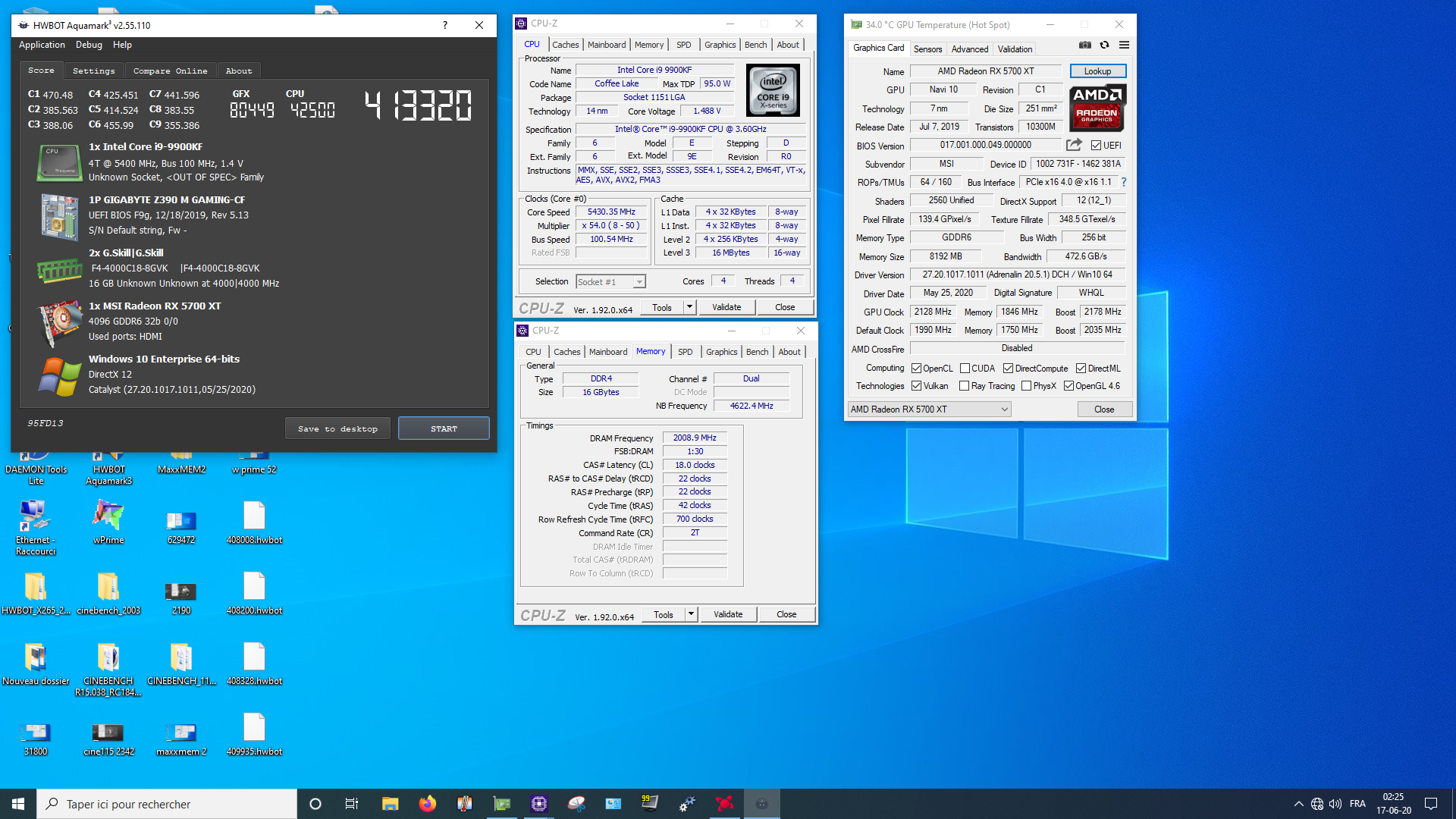Click Validate in bottom CPU-Z window

pyautogui.click(x=728, y=614)
